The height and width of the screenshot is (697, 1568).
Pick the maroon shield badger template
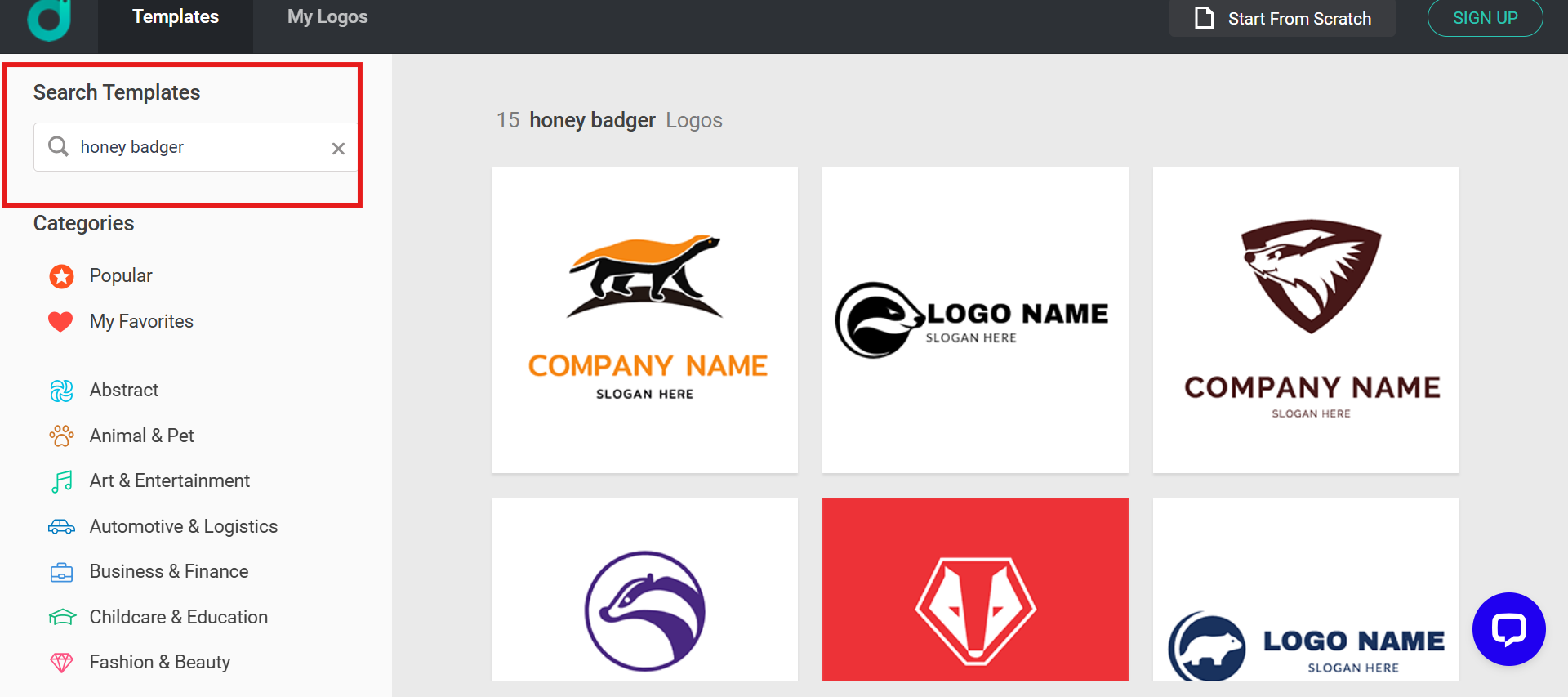[1306, 319]
